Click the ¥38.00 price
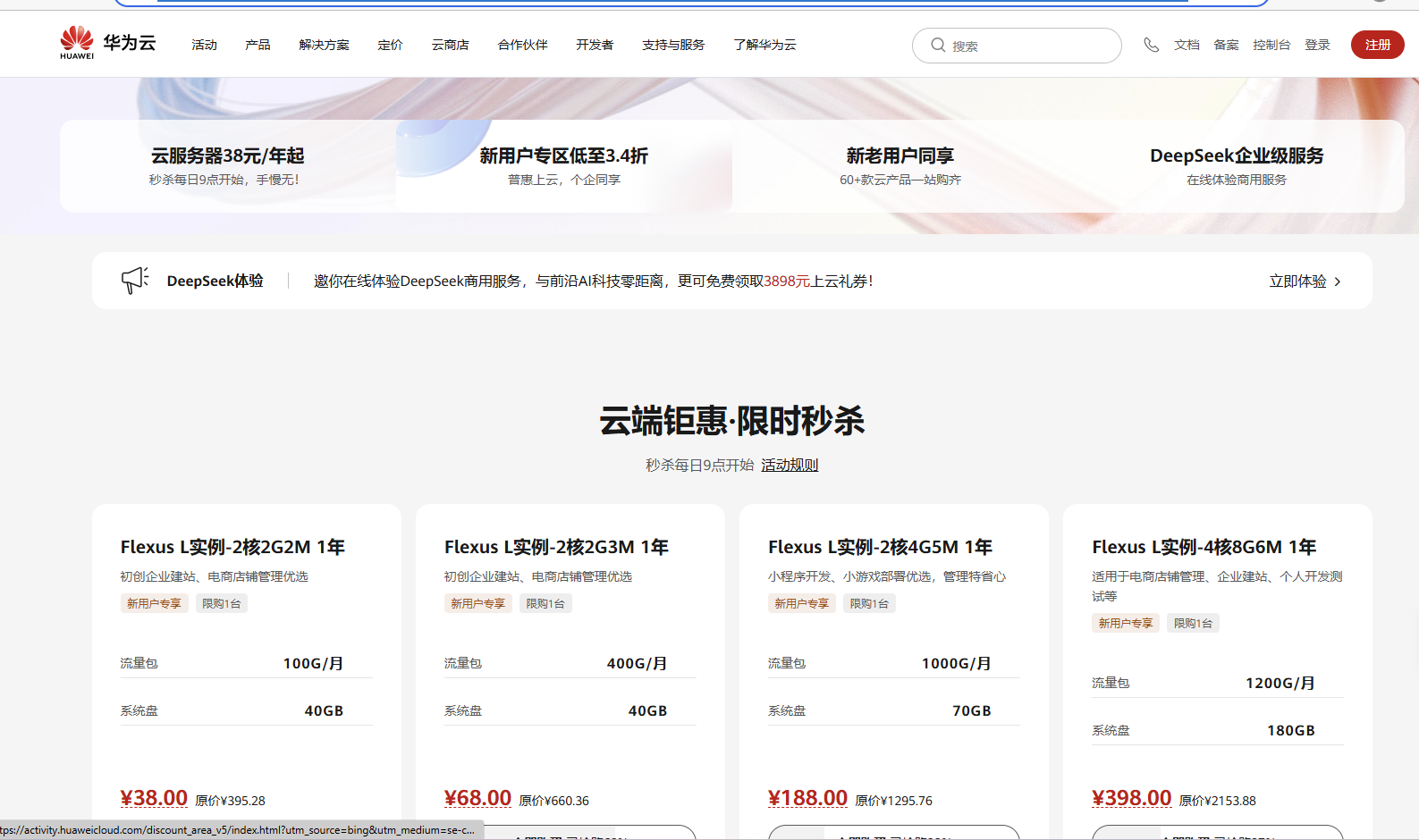This screenshot has height=840, width=1419. point(154,797)
